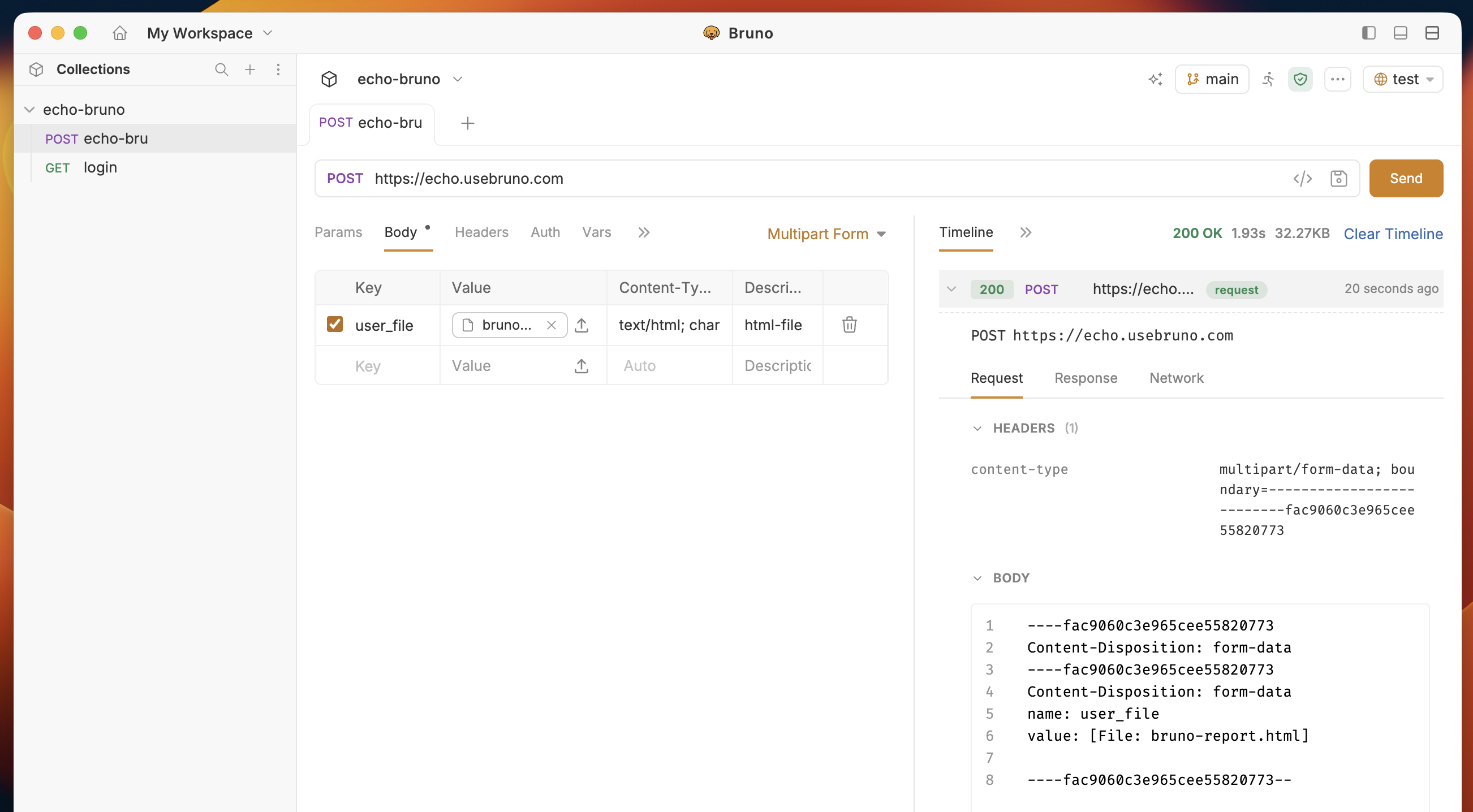
Task: Select POST echo-bru in the sidebar tree
Action: 156,139
